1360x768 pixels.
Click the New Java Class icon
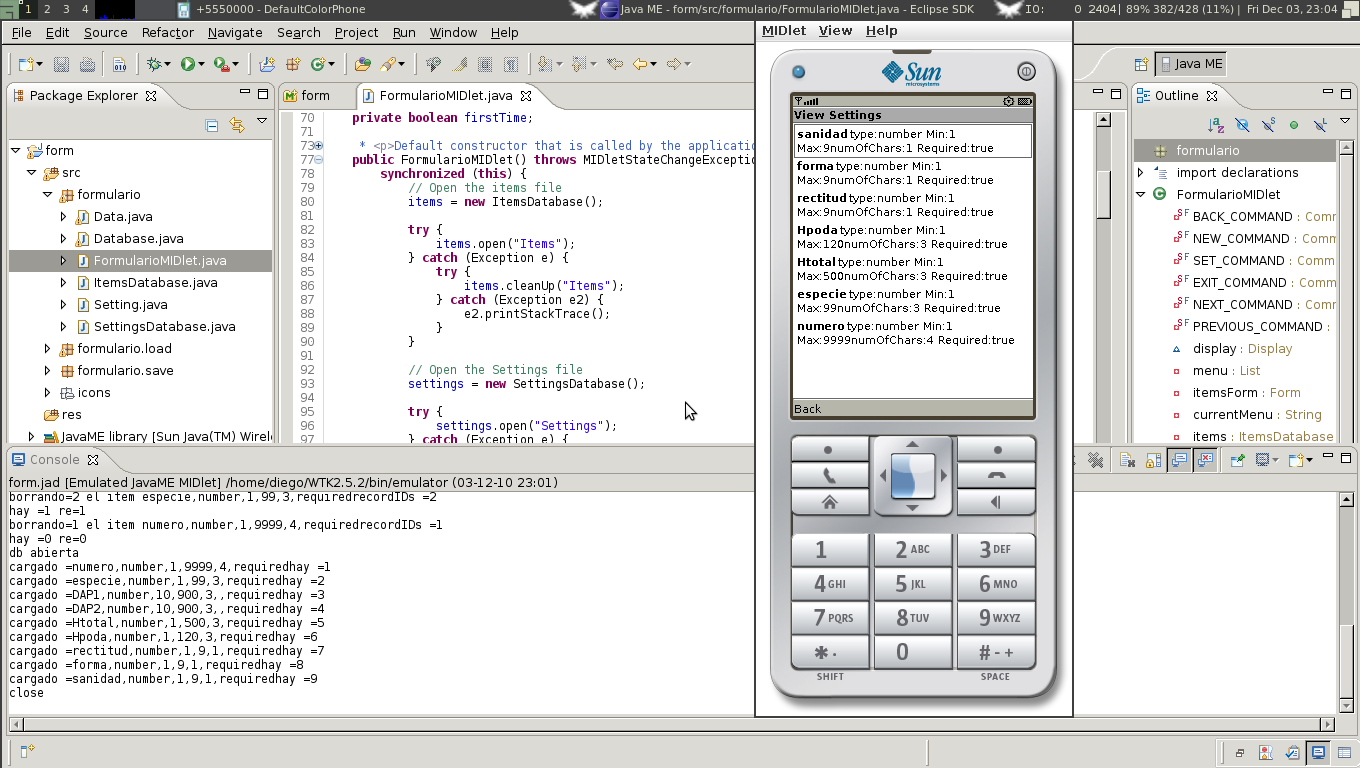tap(319, 64)
